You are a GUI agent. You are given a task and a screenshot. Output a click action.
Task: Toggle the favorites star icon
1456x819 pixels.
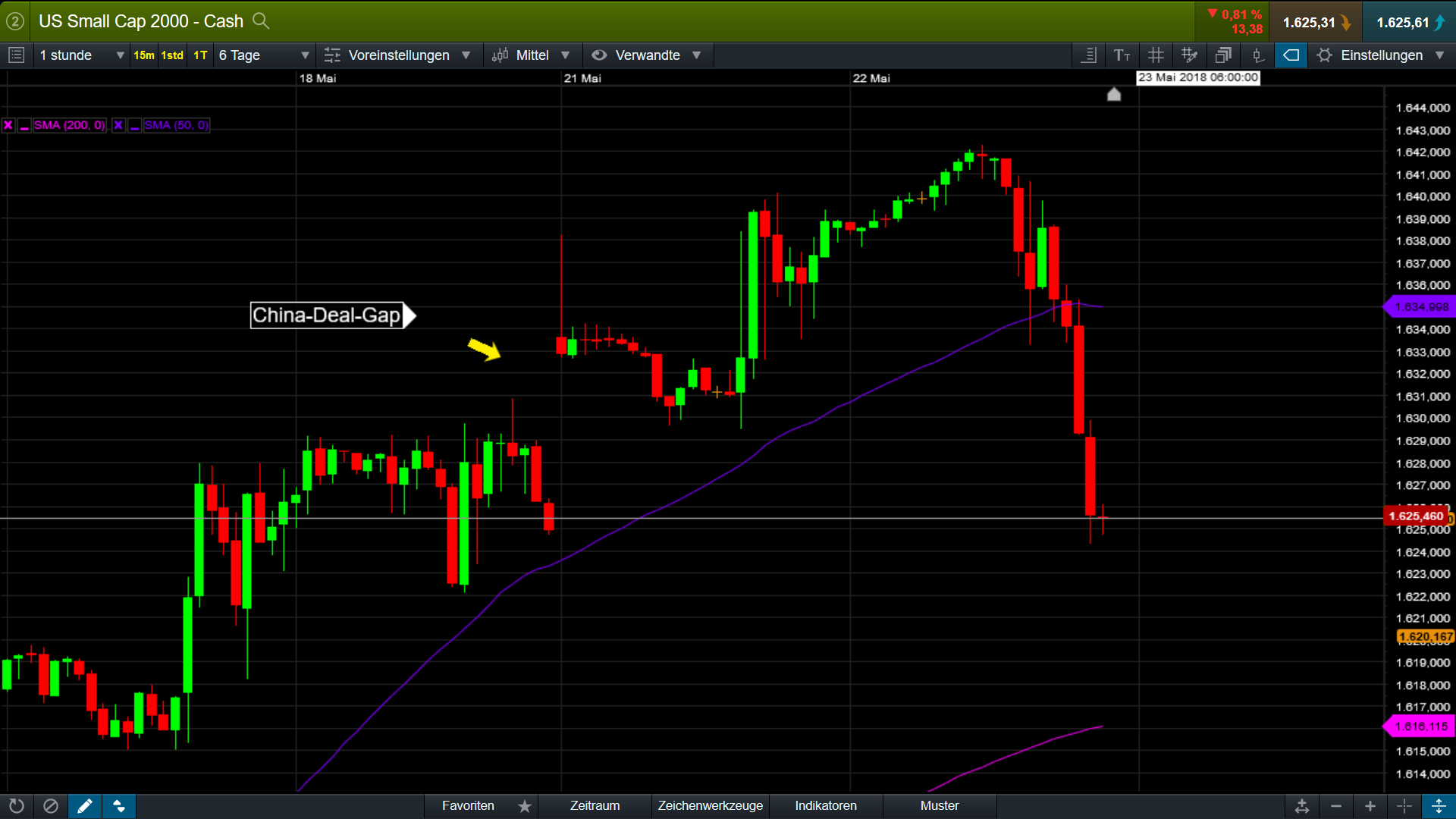525,806
